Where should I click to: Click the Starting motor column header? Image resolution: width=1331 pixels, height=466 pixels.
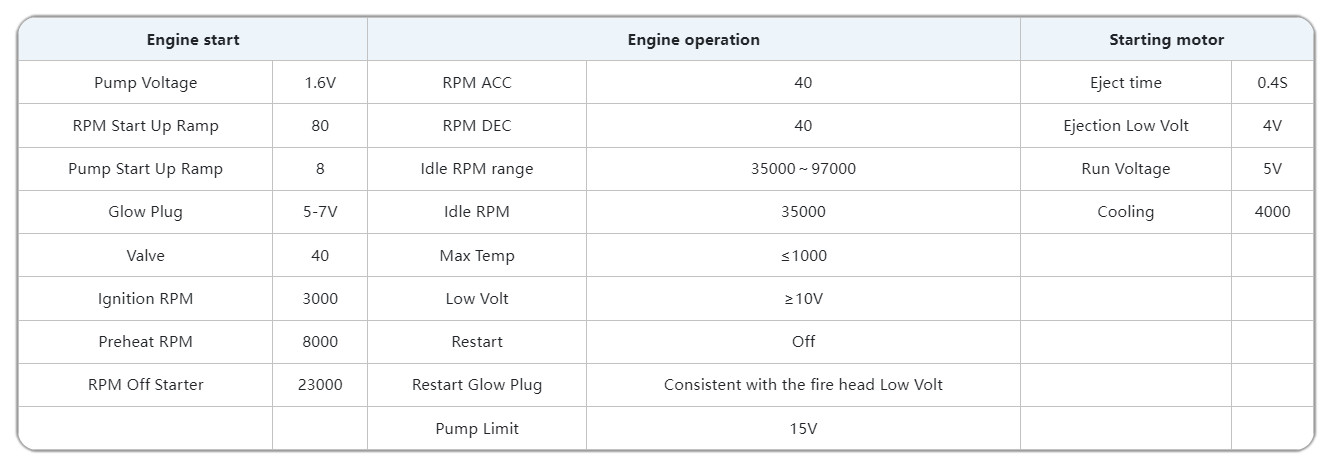click(x=1166, y=40)
